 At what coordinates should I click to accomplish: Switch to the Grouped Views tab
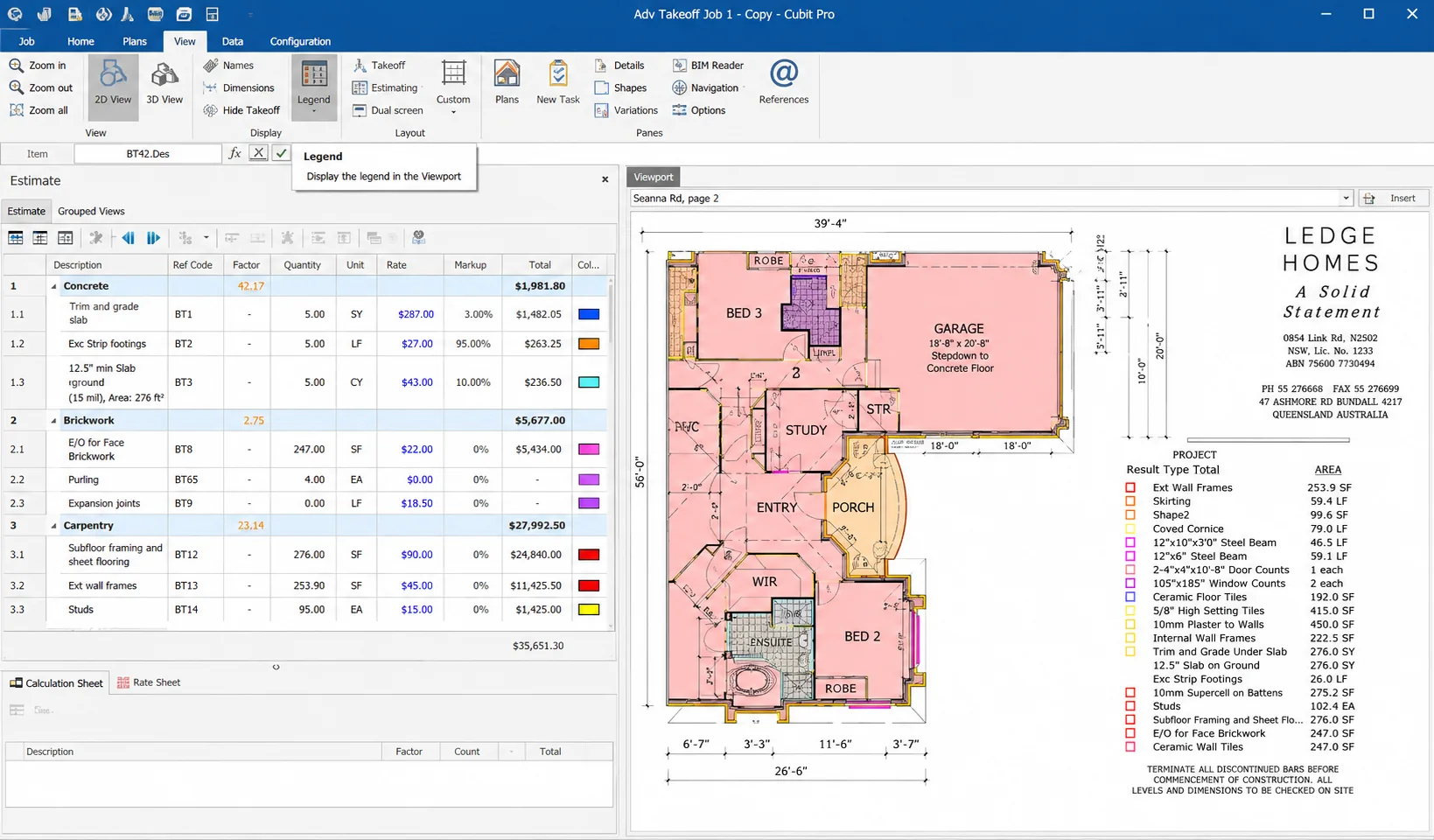[x=91, y=211]
